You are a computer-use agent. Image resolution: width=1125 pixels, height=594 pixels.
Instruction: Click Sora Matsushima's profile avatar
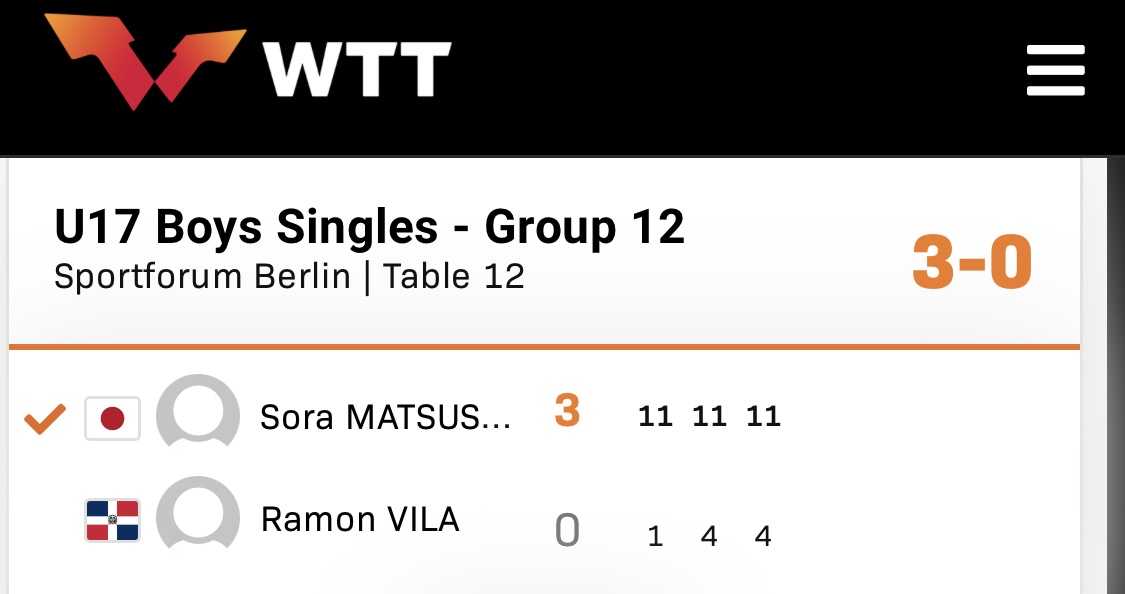(x=198, y=416)
